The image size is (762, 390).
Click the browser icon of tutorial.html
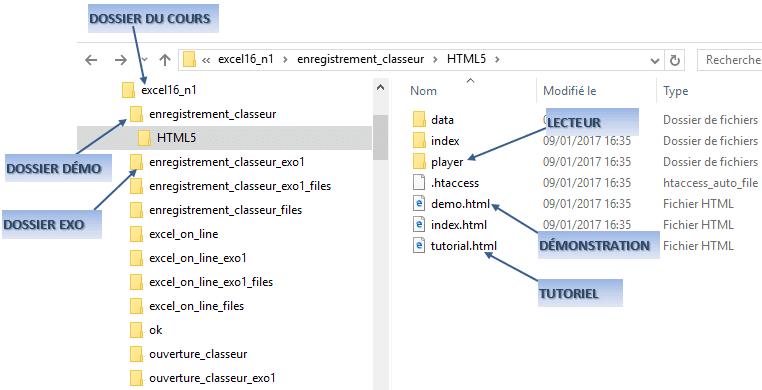(418, 246)
